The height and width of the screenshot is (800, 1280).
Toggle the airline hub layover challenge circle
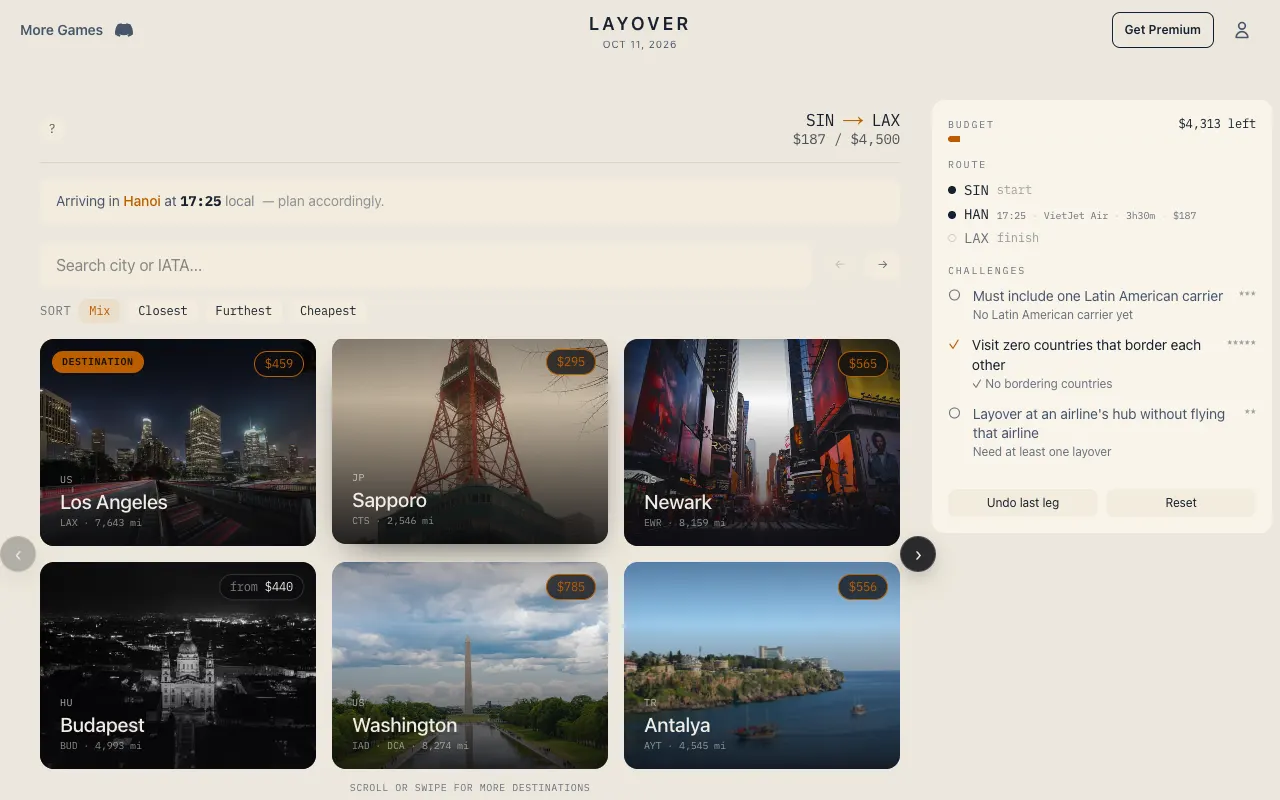coord(954,413)
